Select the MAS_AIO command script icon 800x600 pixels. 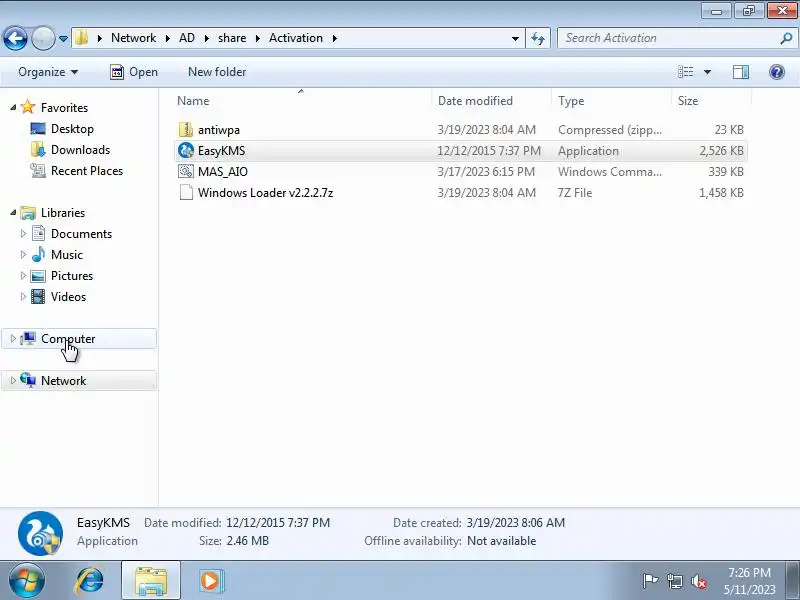186,171
